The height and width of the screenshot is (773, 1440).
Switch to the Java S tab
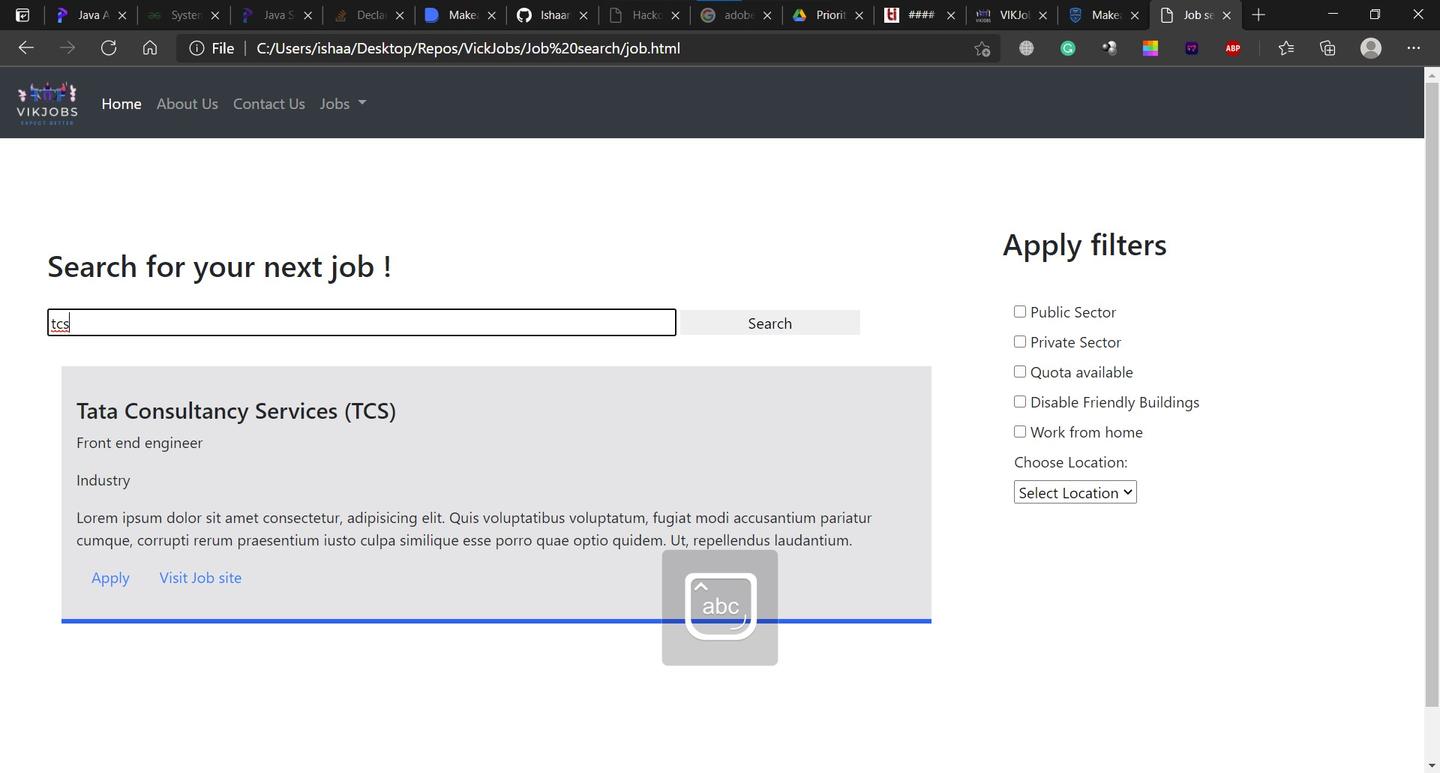click(x=275, y=15)
